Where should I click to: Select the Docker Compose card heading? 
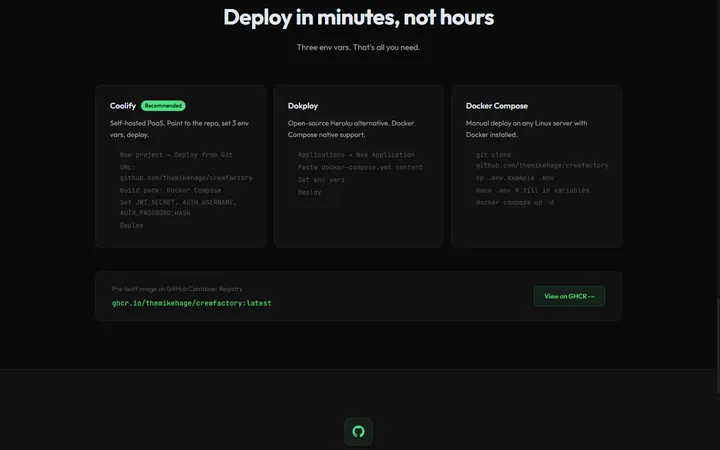(x=496, y=106)
